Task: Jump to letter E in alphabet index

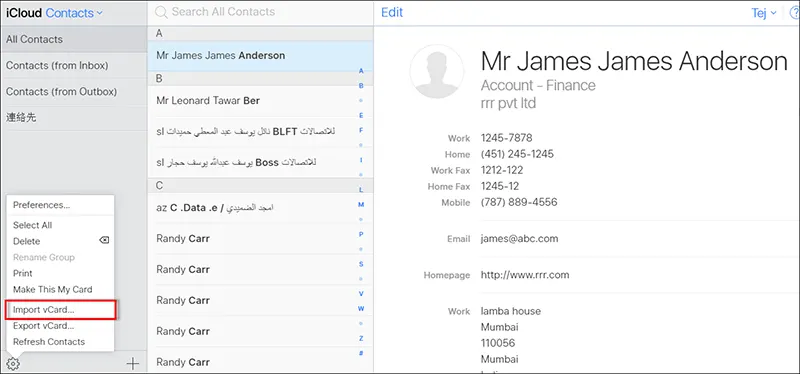Action: coord(361,115)
